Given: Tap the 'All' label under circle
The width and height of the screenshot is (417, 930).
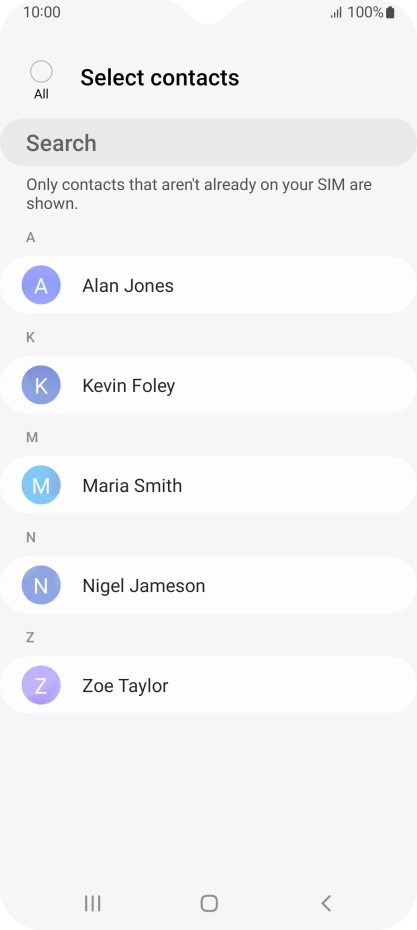Looking at the screenshot, I should tap(41, 94).
